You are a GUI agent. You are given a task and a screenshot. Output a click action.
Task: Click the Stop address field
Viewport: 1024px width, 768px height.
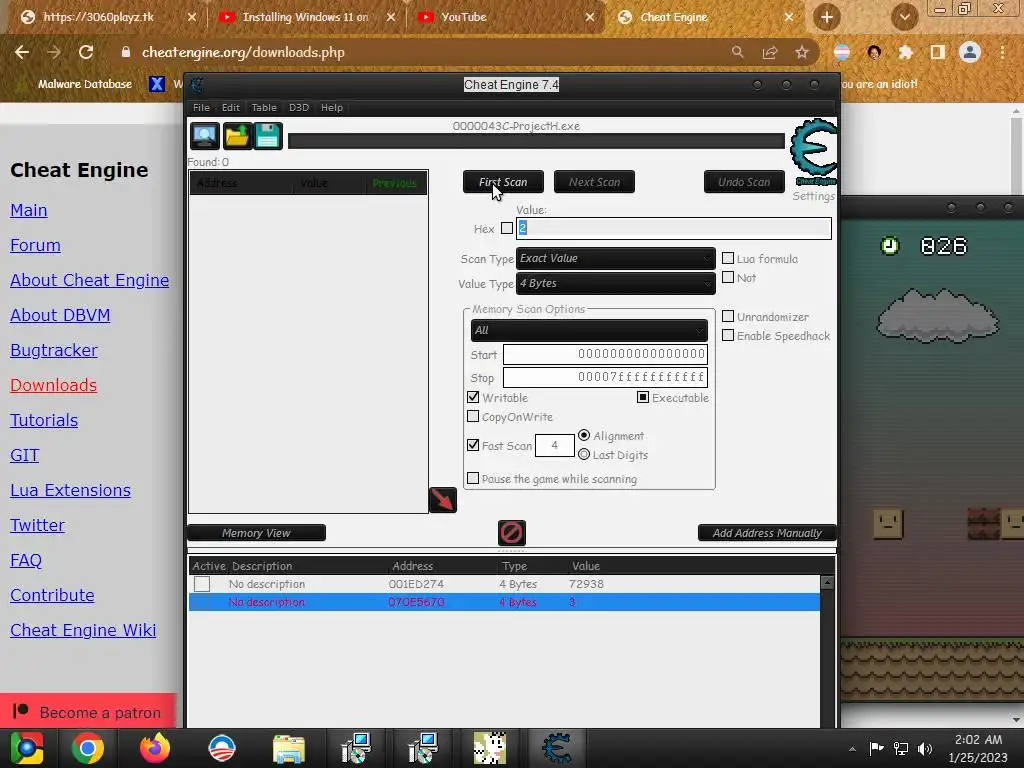(x=605, y=377)
